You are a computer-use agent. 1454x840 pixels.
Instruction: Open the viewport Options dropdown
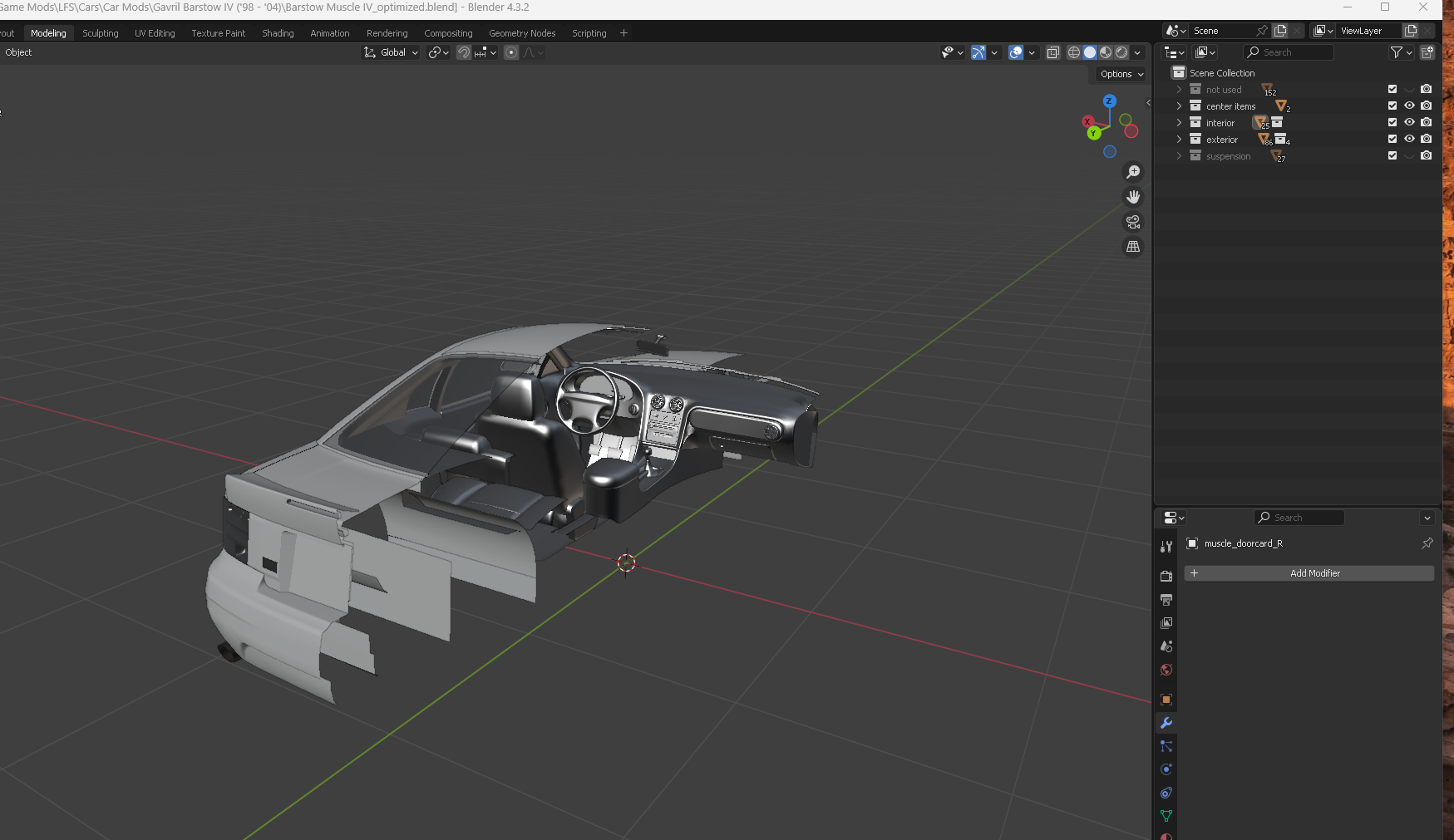[x=1121, y=74]
